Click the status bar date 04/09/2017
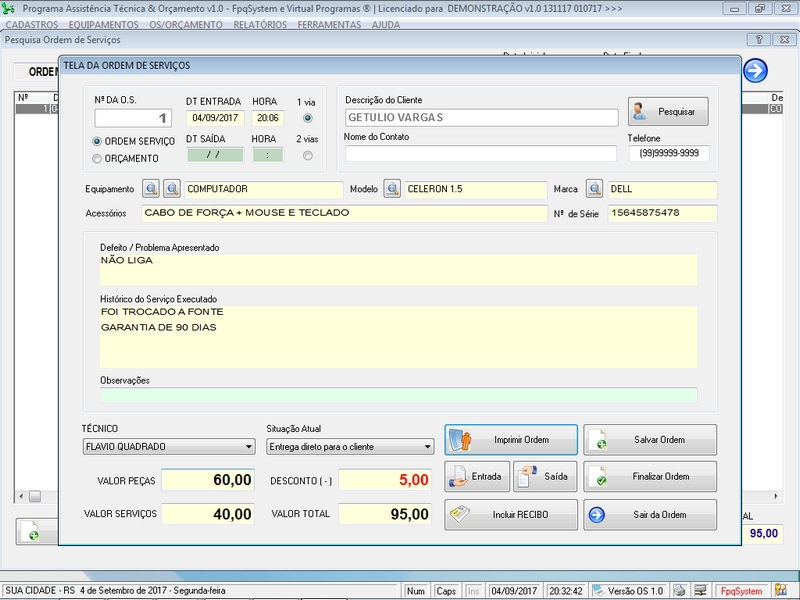Image resolution: width=800 pixels, height=600 pixels. tap(514, 591)
